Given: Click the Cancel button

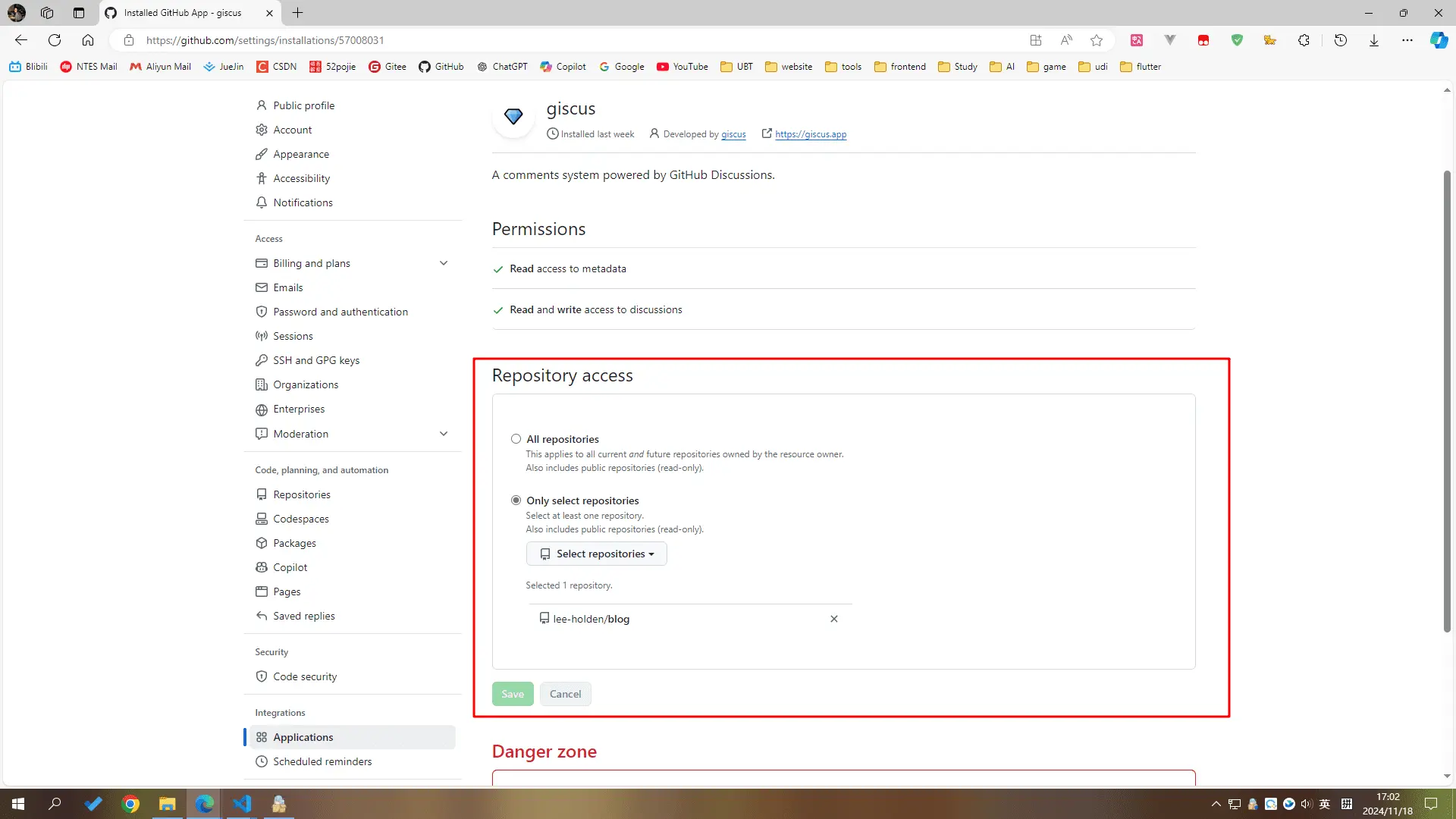Looking at the screenshot, I should [x=565, y=694].
